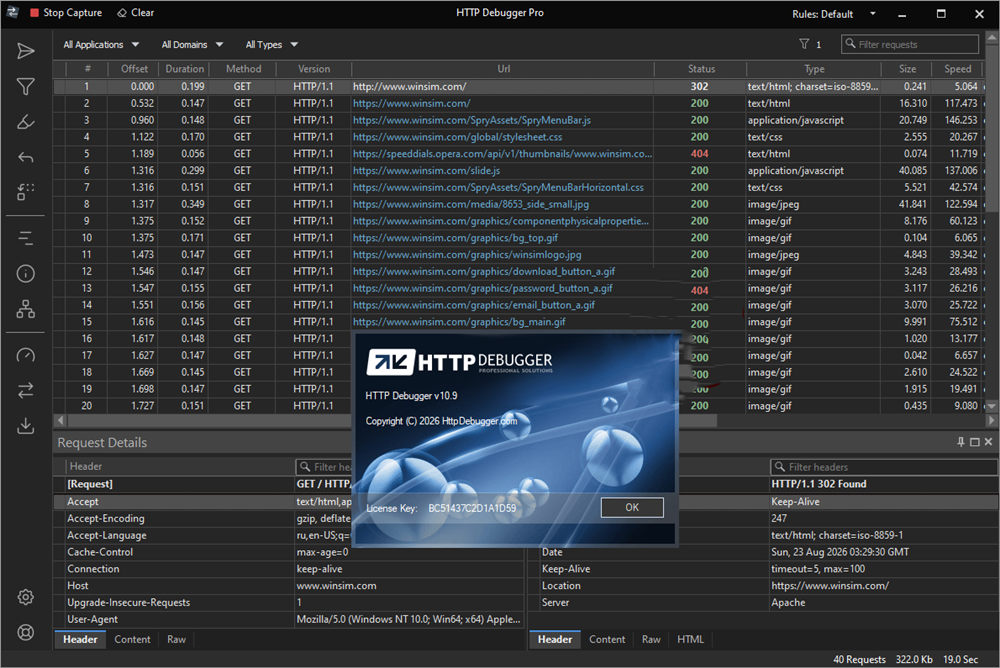Click the speedometer gauge icon in sidebar
The height and width of the screenshot is (668, 1000).
tap(26, 355)
